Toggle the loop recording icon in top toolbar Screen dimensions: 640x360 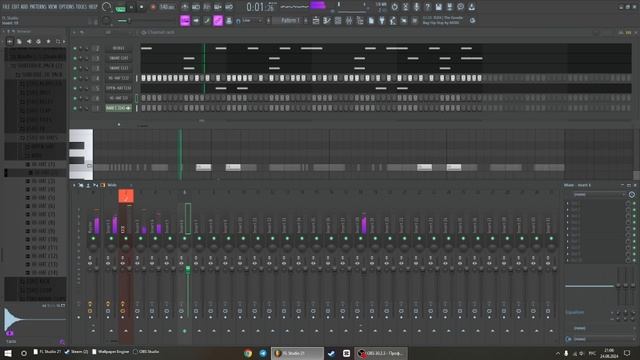coord(229,7)
